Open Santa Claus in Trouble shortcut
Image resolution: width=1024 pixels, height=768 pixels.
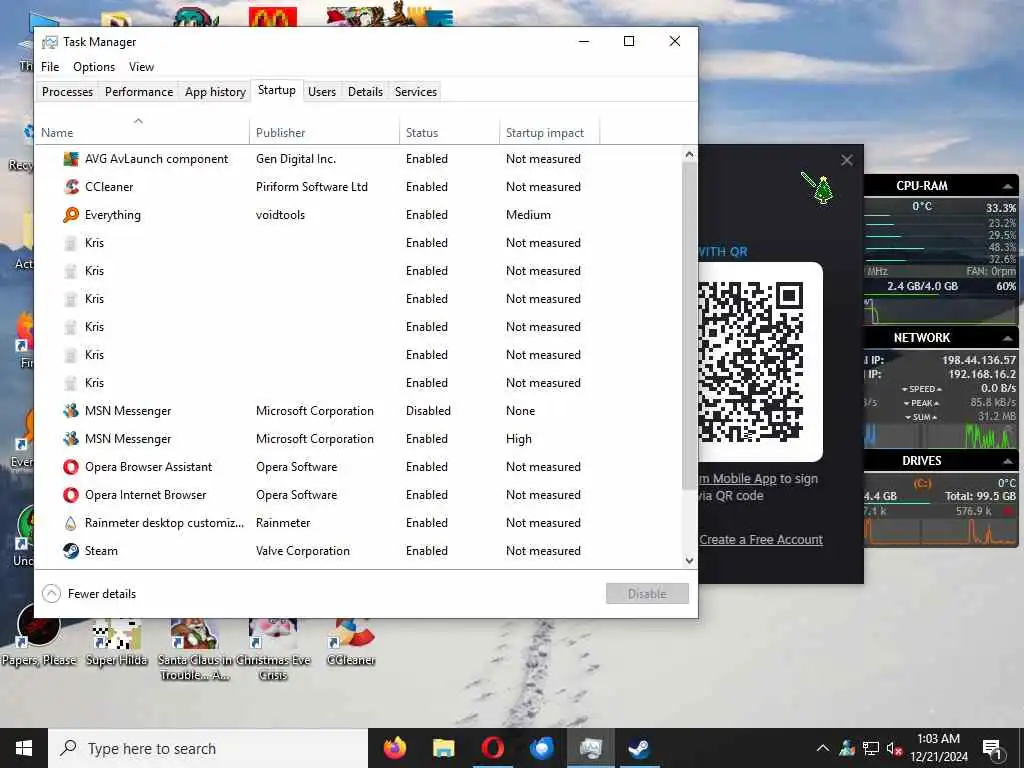pos(195,649)
